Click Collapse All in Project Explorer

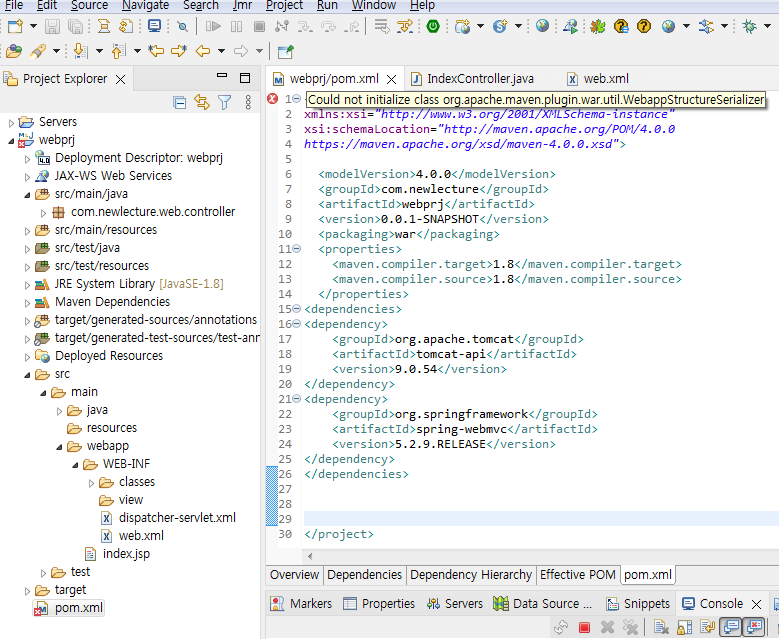pyautogui.click(x=179, y=102)
